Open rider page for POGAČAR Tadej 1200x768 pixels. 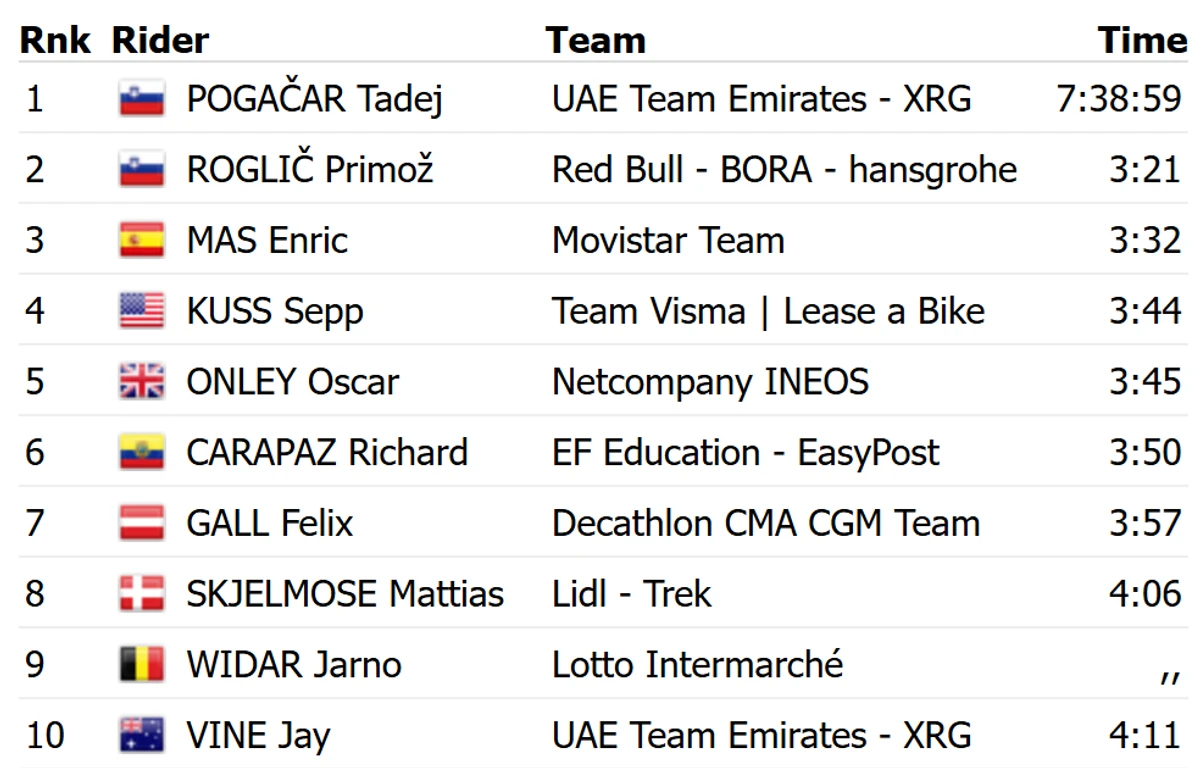(315, 99)
